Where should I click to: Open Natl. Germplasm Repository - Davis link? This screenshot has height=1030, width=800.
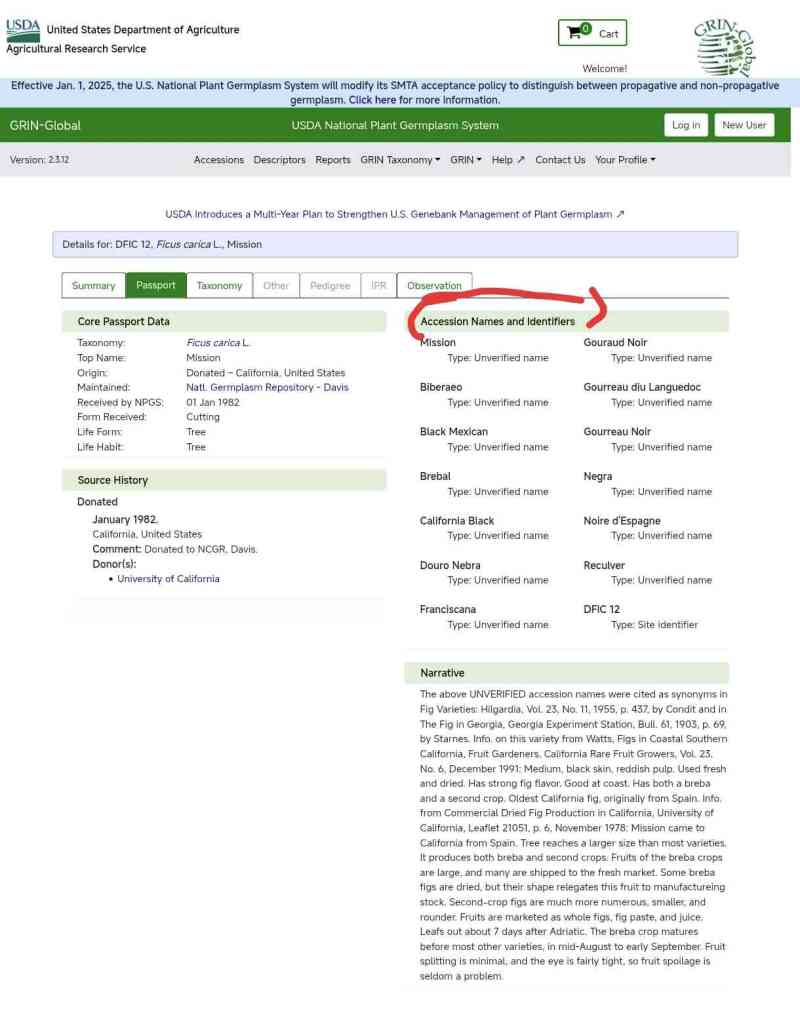(267, 387)
